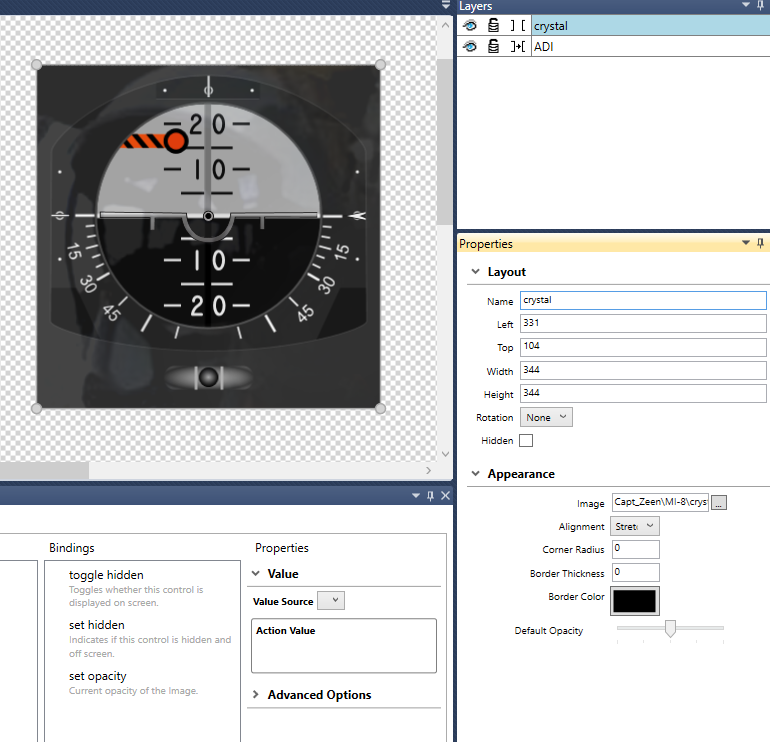Open the Value Source dropdown
The height and width of the screenshot is (742, 770).
coord(331,601)
